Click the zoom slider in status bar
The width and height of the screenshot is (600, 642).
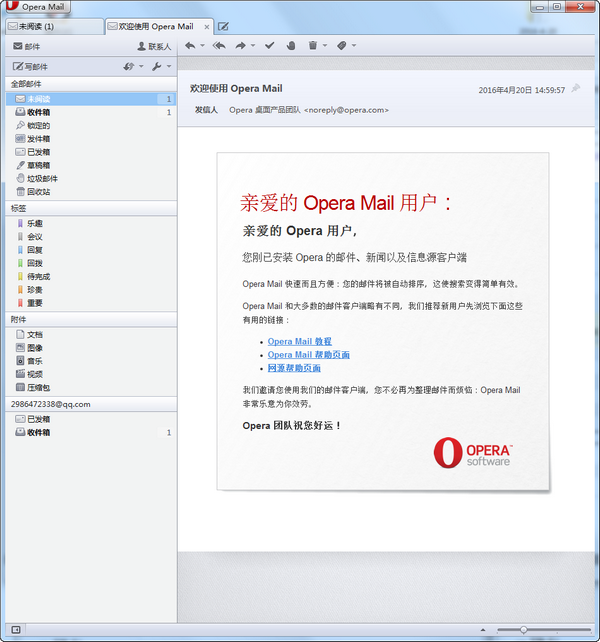[524, 630]
